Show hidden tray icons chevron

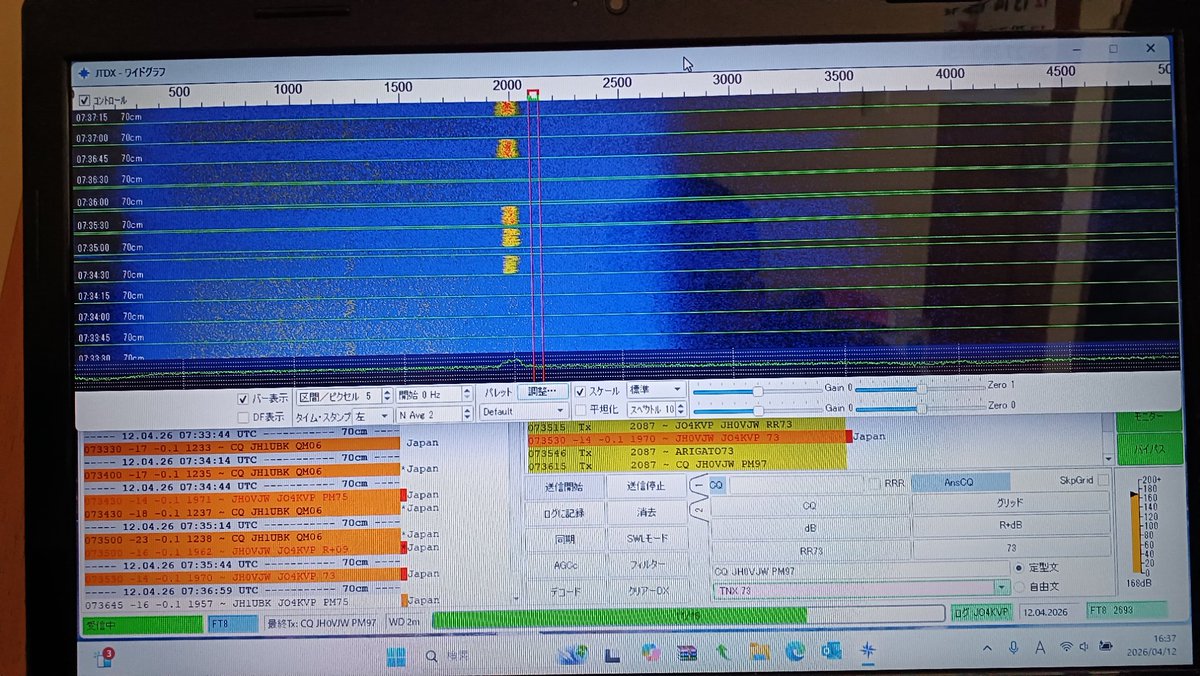986,649
